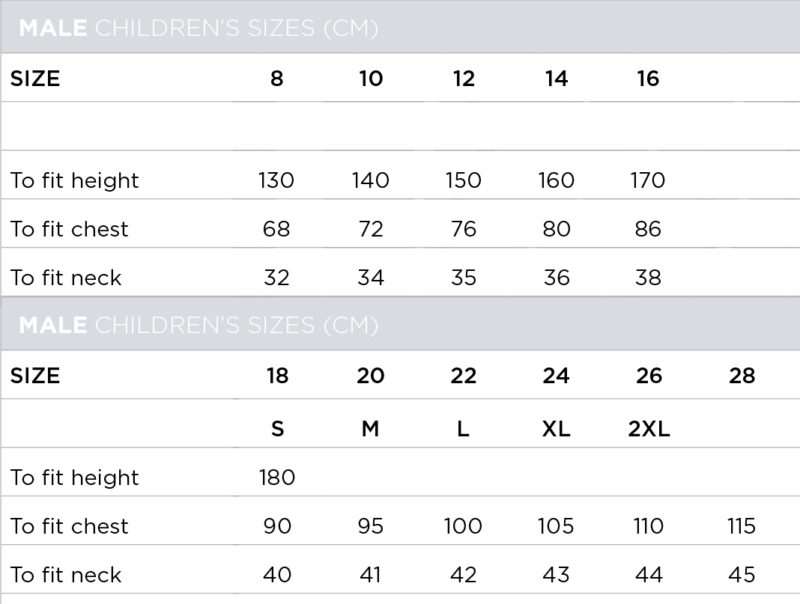The height and width of the screenshot is (604, 800).
Task: Select the 170 height value
Action: (648, 181)
